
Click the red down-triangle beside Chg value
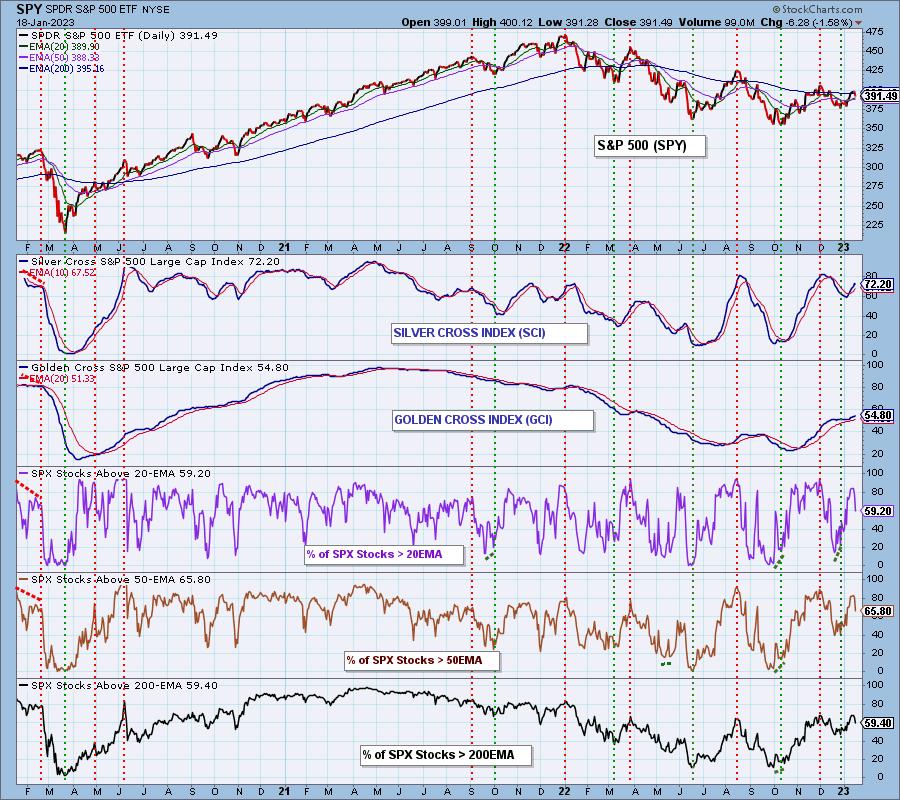(x=859, y=23)
